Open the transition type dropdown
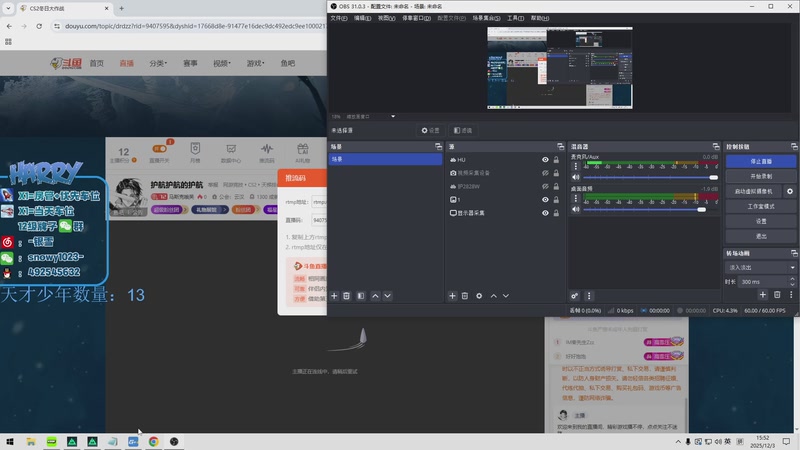Screen dimensions: 800x450 [x=760, y=267]
